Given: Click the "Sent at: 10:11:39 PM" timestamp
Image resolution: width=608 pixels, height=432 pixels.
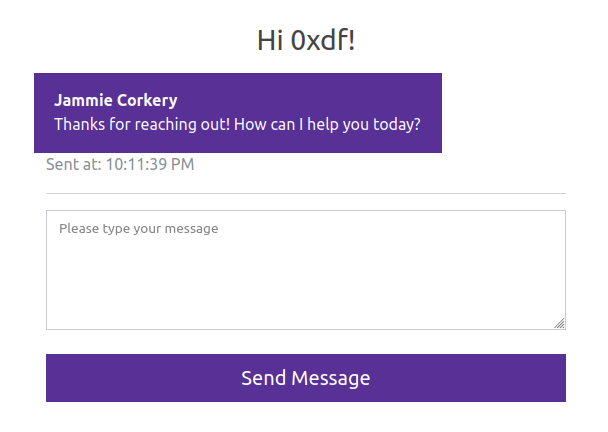Looking at the screenshot, I should [120, 164].
